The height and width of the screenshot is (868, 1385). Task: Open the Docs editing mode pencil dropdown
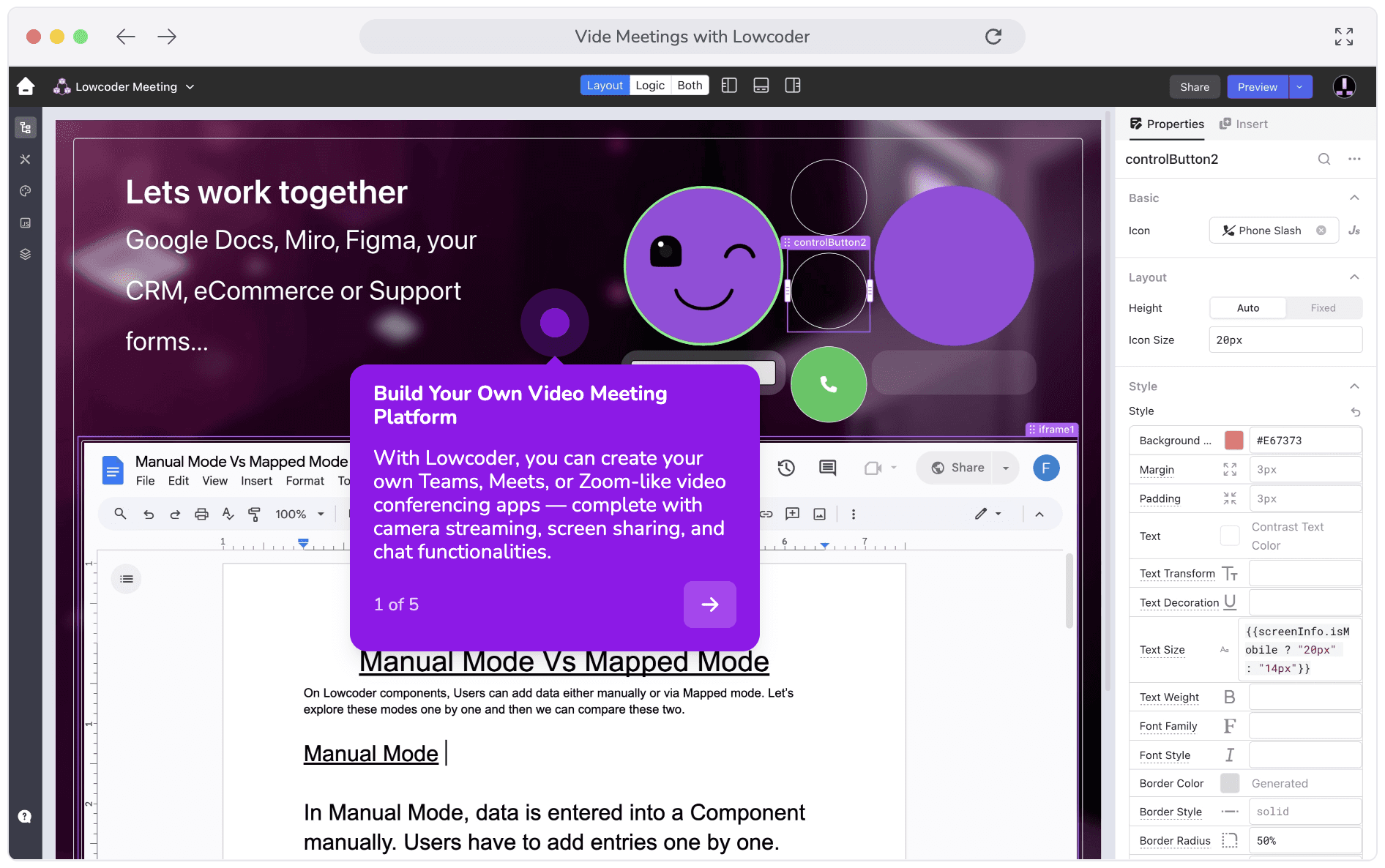click(988, 515)
